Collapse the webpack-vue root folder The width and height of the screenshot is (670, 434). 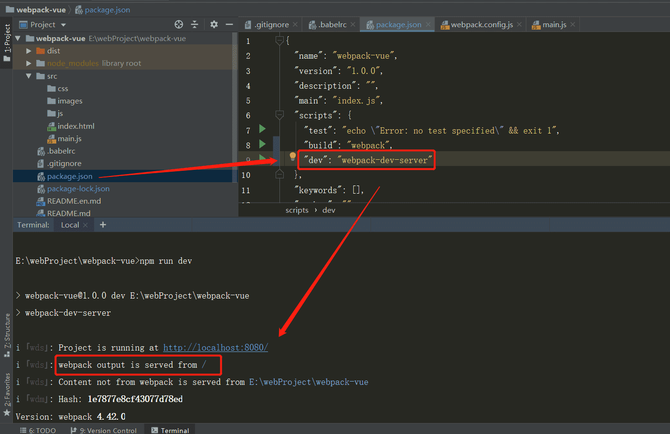click(18, 38)
